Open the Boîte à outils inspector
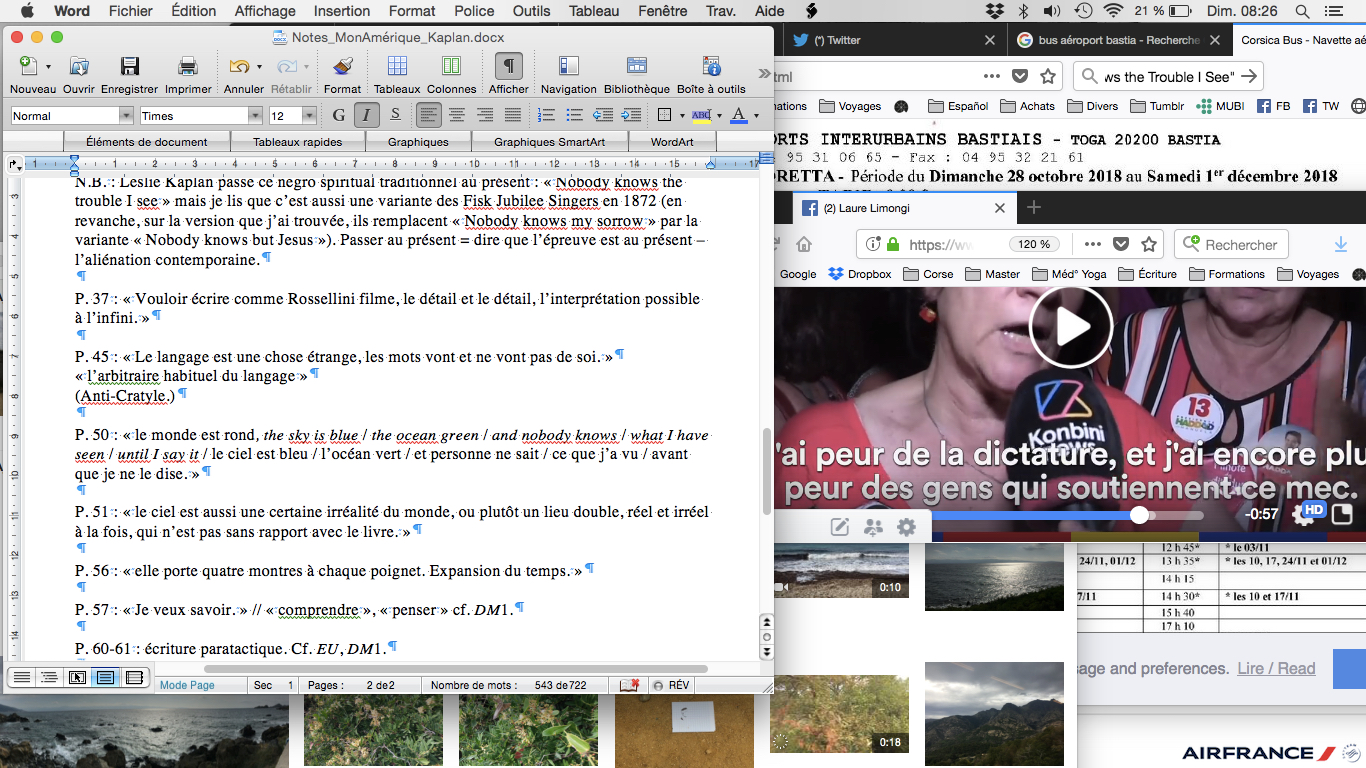Image resolution: width=1366 pixels, height=768 pixels. (x=711, y=67)
